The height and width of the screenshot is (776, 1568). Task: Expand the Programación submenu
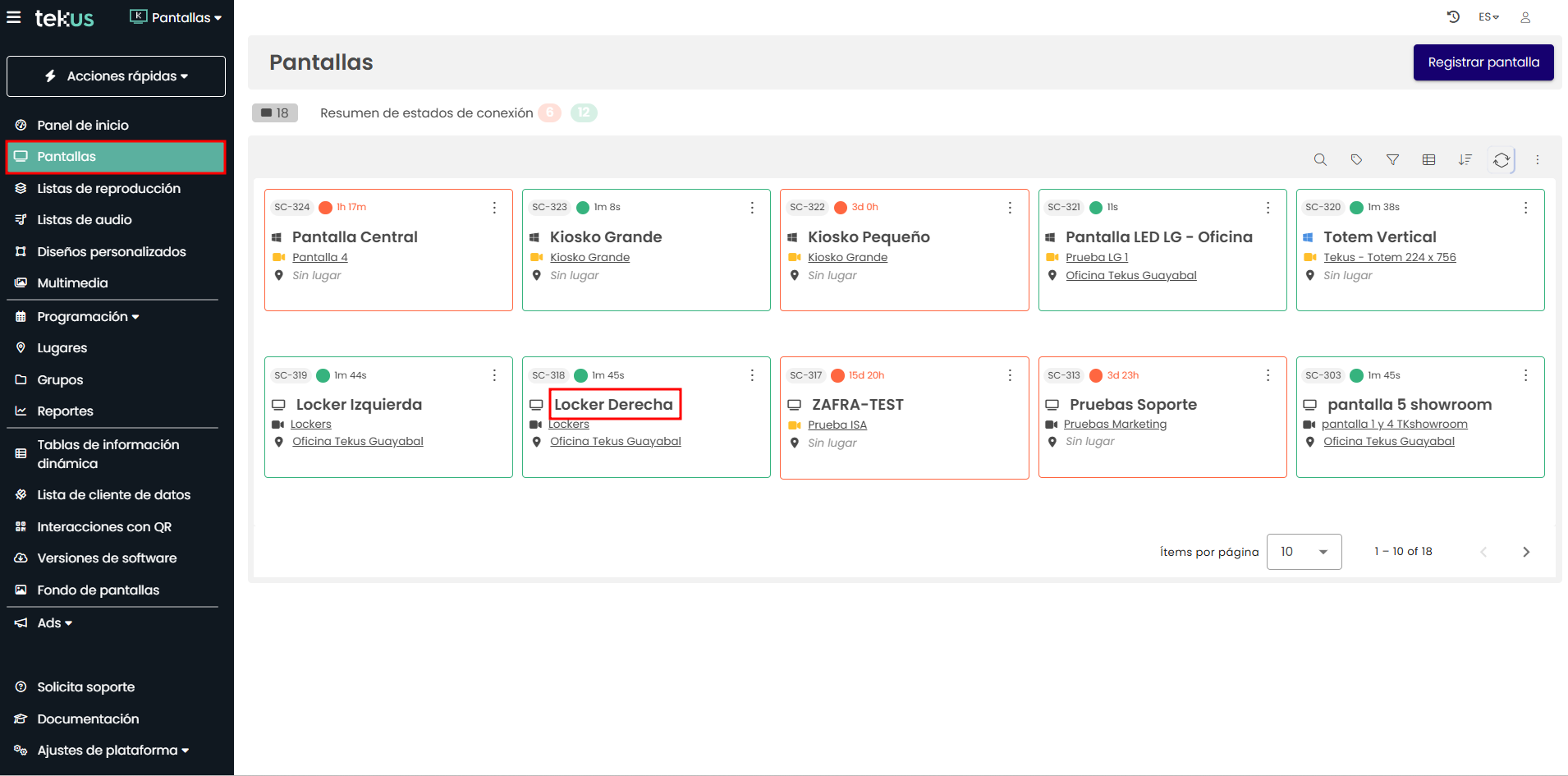click(x=88, y=317)
